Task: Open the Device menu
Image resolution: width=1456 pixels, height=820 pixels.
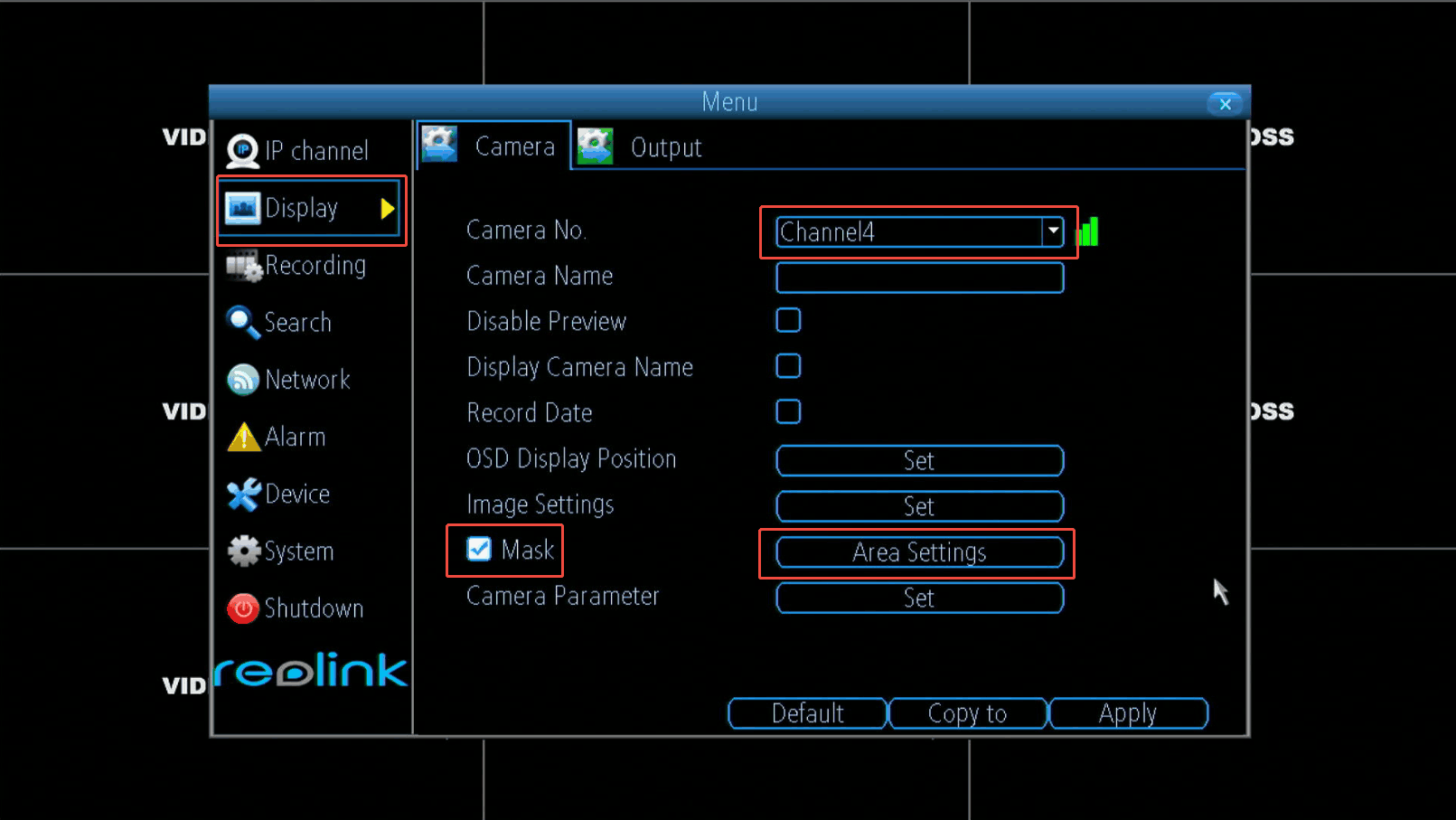Action: click(x=279, y=495)
